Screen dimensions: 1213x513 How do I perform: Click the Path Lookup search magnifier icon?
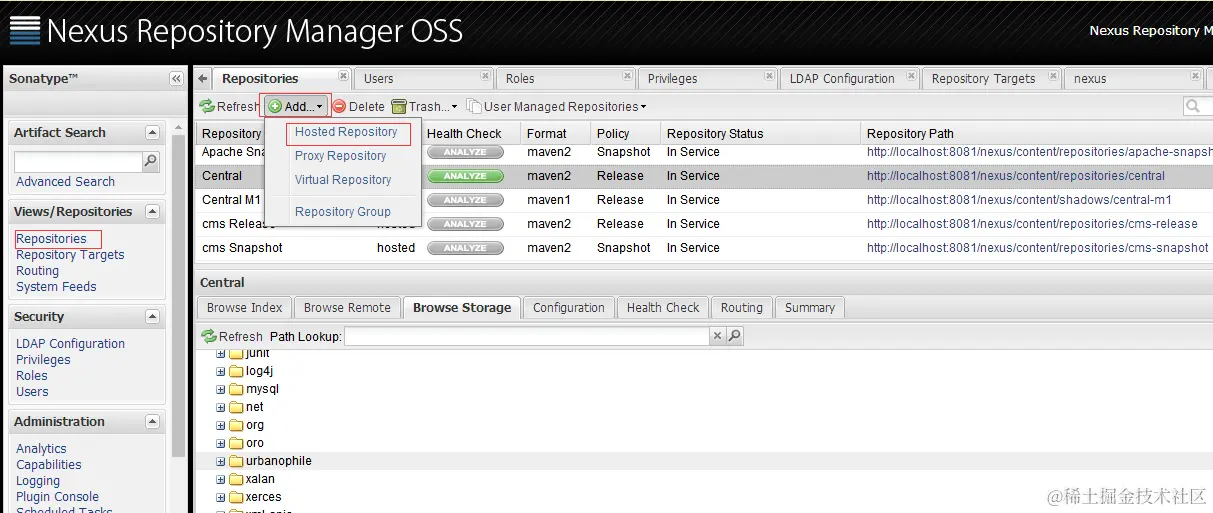click(x=734, y=336)
